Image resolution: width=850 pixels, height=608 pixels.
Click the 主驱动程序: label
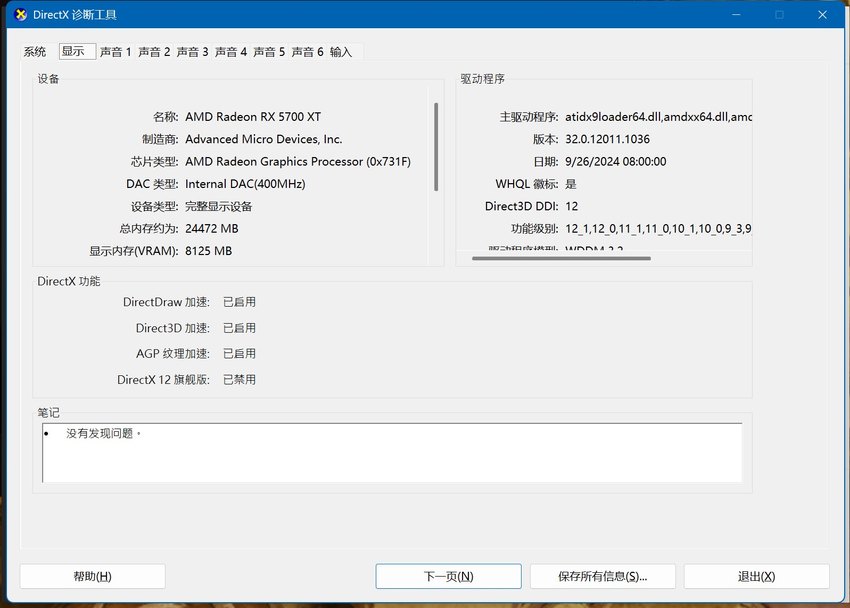(529, 117)
